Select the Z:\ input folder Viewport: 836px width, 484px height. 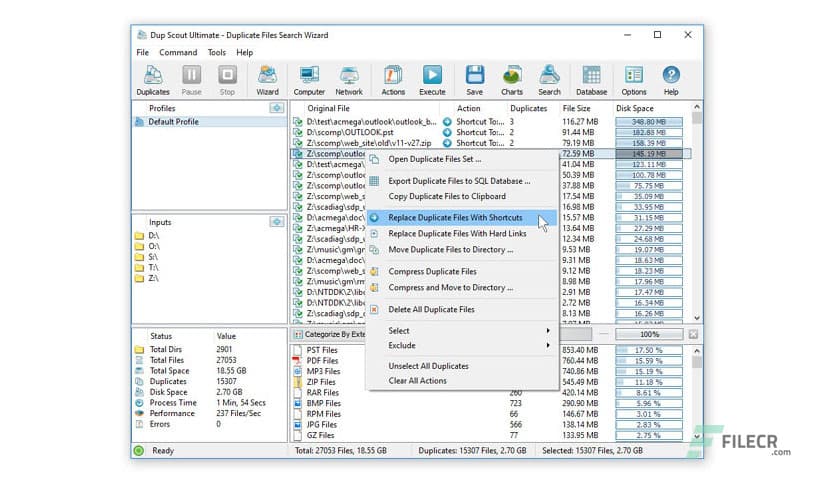[x=154, y=278]
